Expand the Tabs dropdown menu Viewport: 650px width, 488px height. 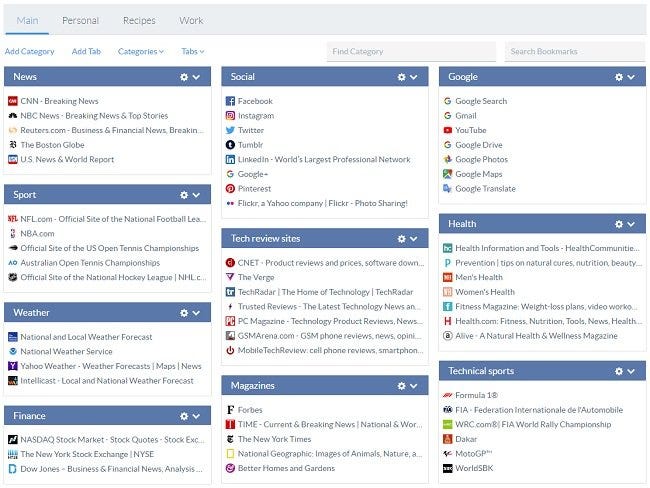(192, 51)
